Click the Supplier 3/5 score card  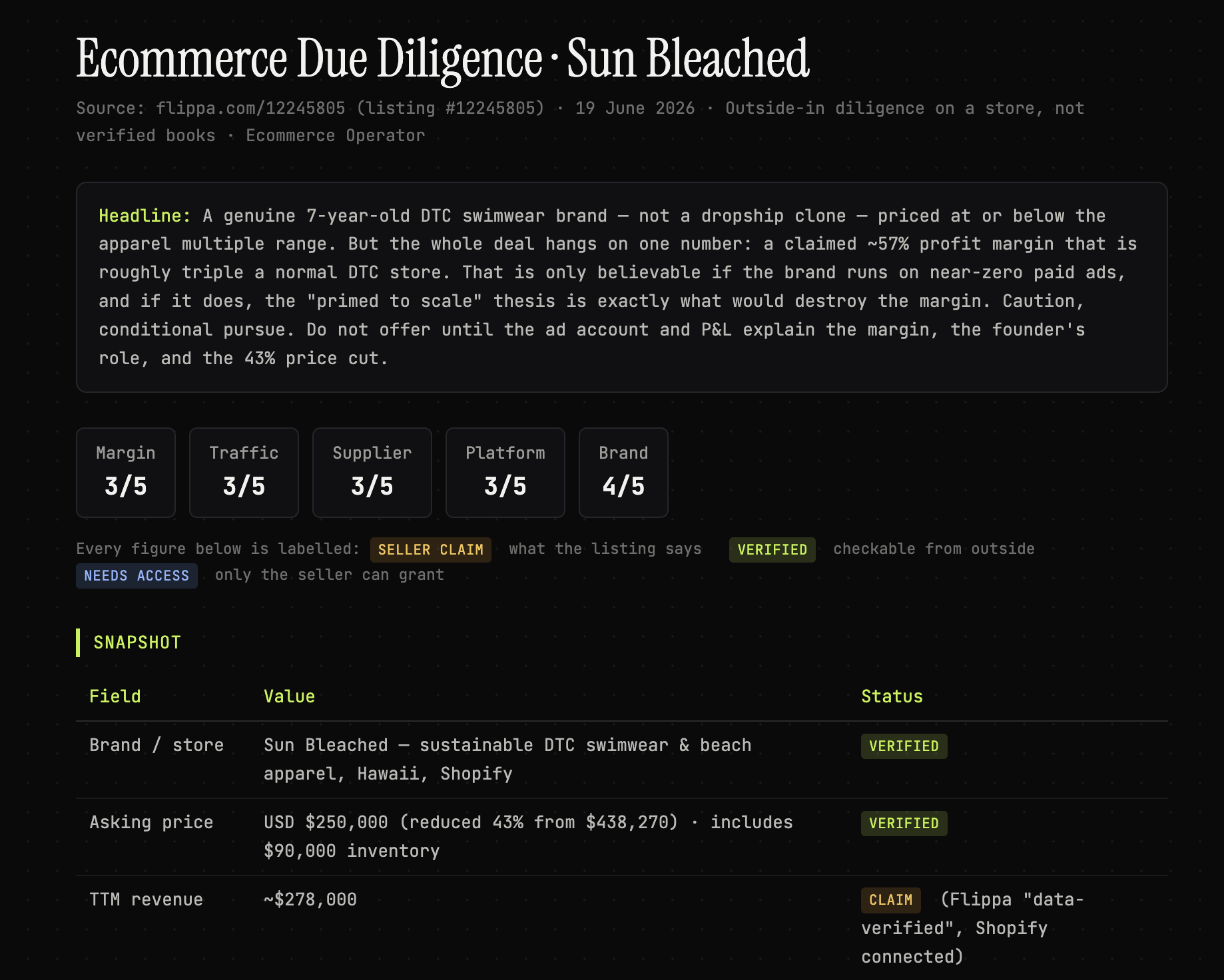(x=372, y=473)
